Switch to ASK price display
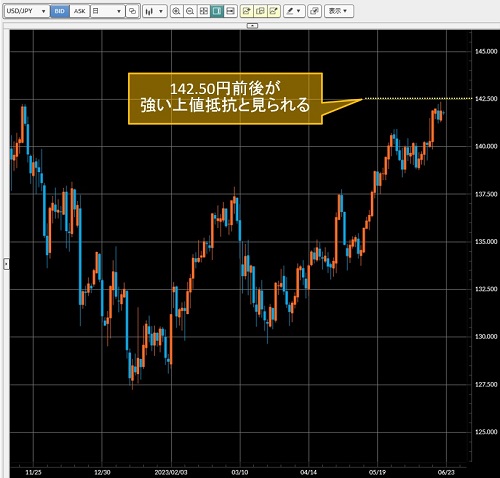 [79, 11]
